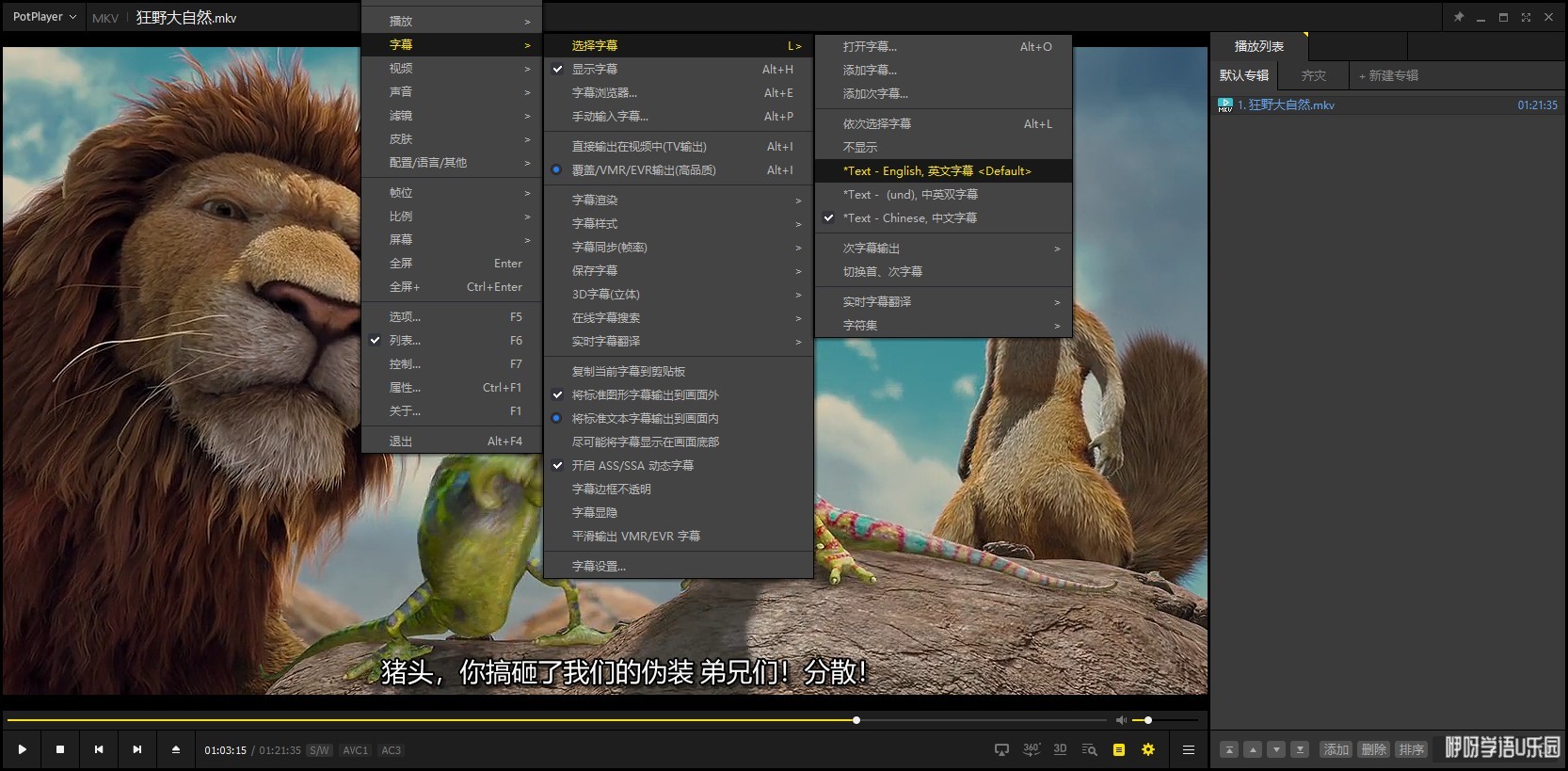Open 滤镜 submenu in main menu
1568x771 pixels.
(452, 115)
